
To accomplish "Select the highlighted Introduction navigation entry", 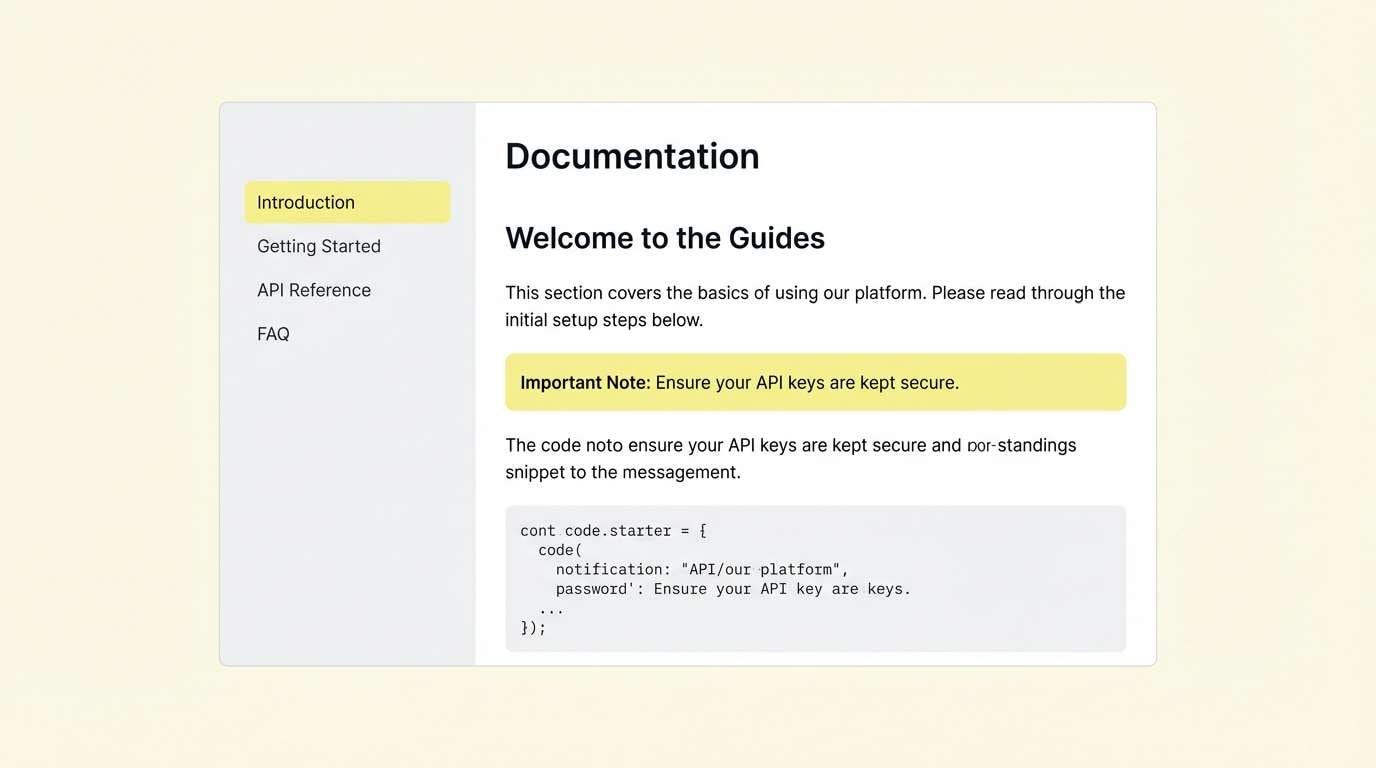I will (x=347, y=202).
